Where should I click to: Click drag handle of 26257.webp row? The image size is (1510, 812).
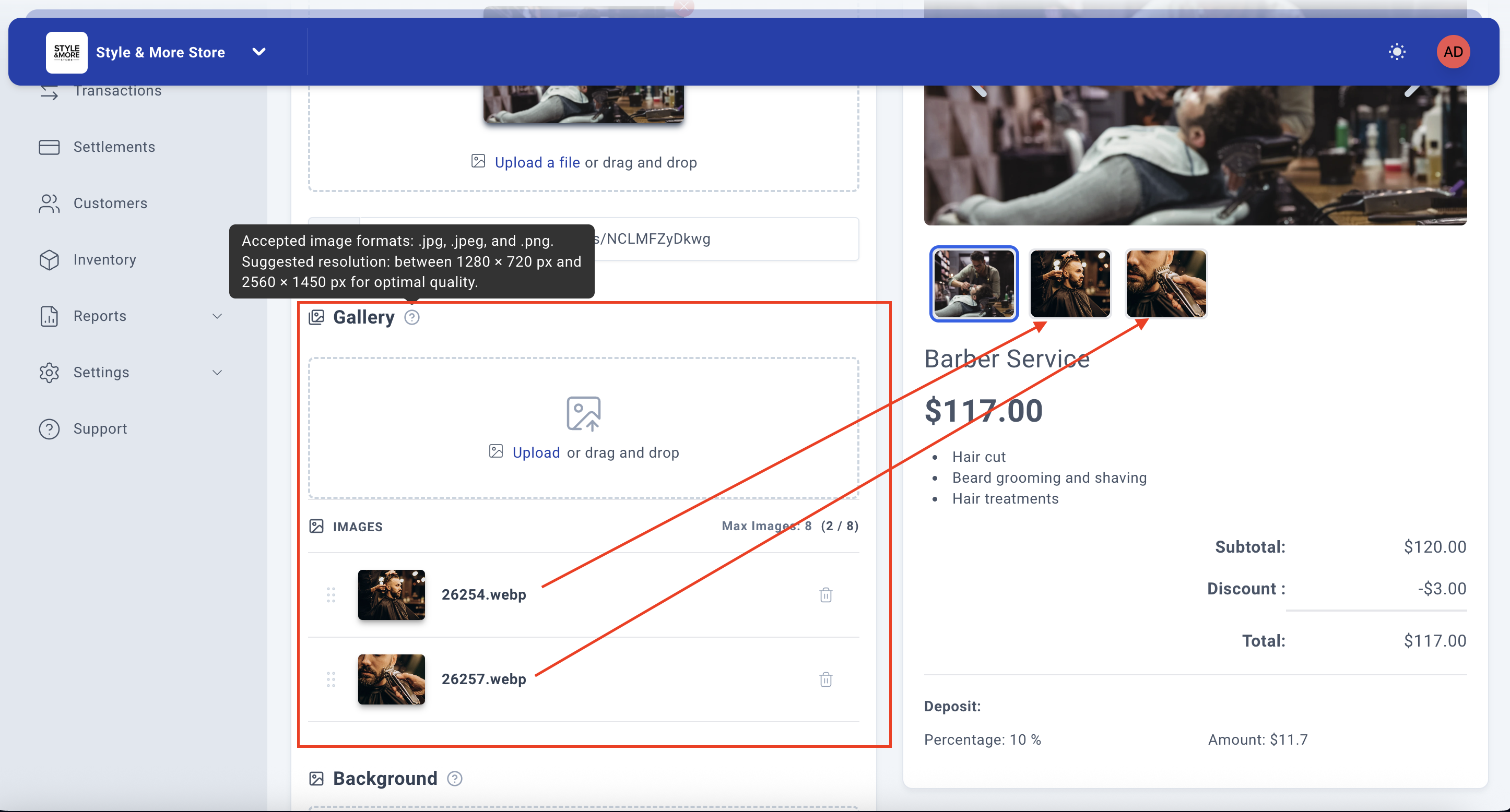[x=331, y=679]
